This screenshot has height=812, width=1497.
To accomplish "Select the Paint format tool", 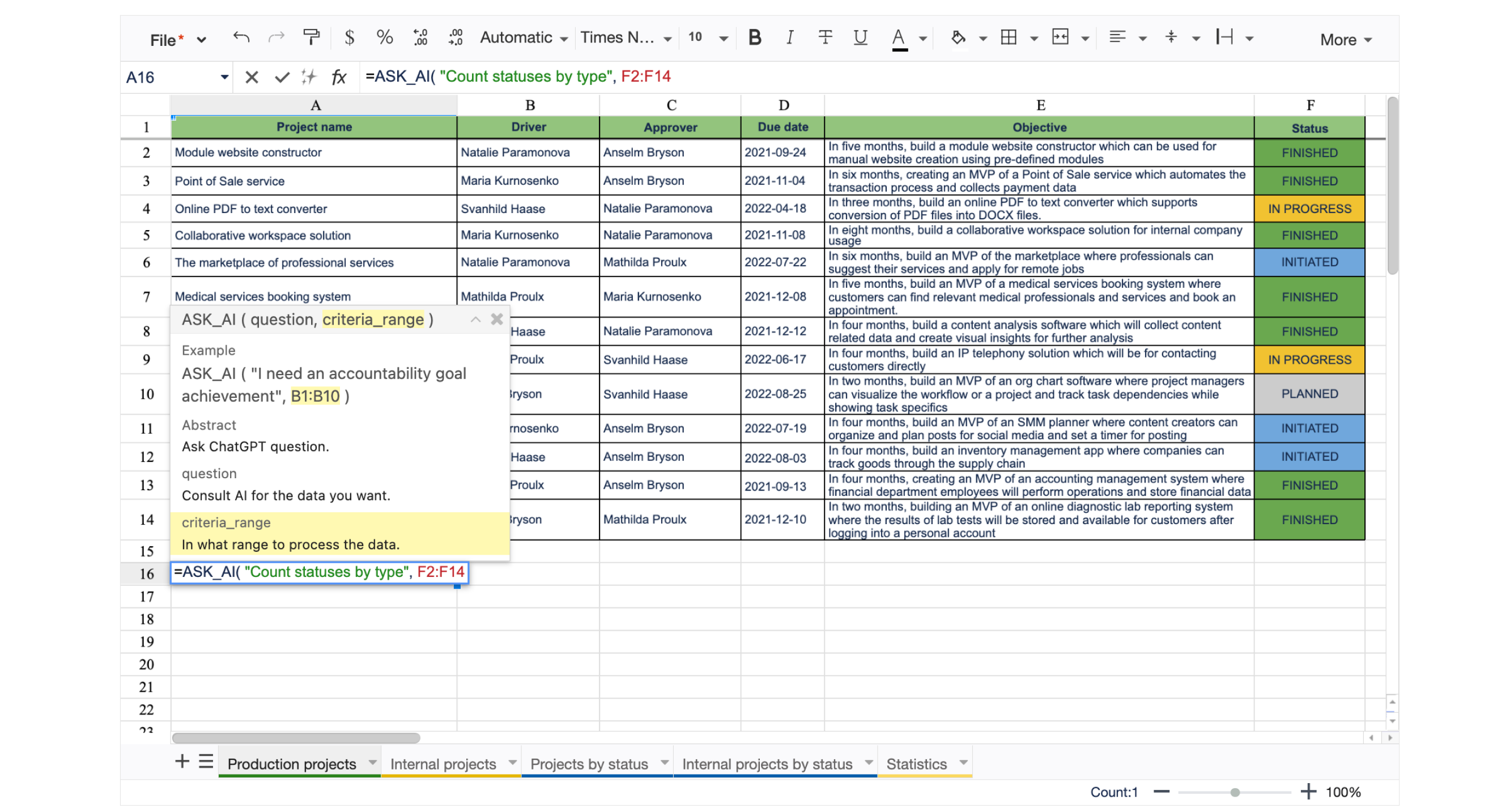I will [312, 38].
